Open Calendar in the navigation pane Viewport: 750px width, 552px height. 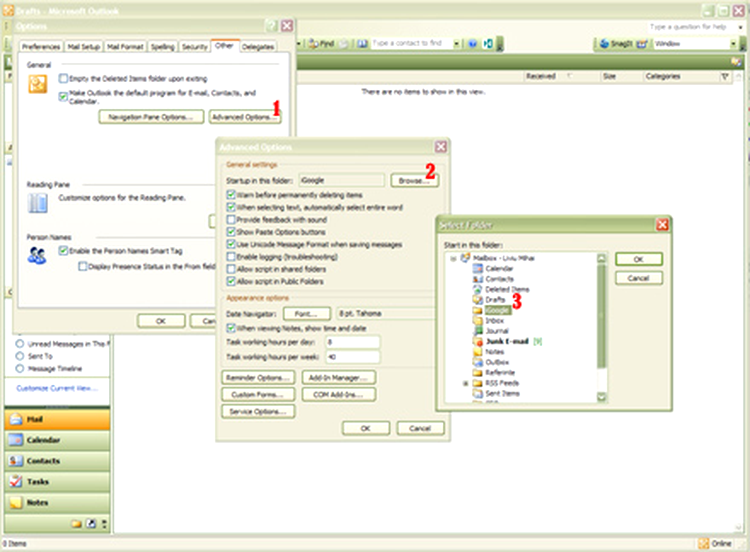click(x=57, y=440)
